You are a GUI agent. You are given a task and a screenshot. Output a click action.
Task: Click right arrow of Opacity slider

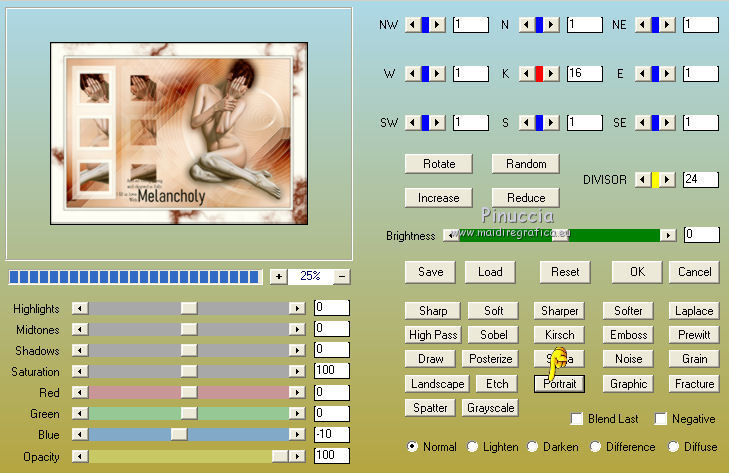297,456
